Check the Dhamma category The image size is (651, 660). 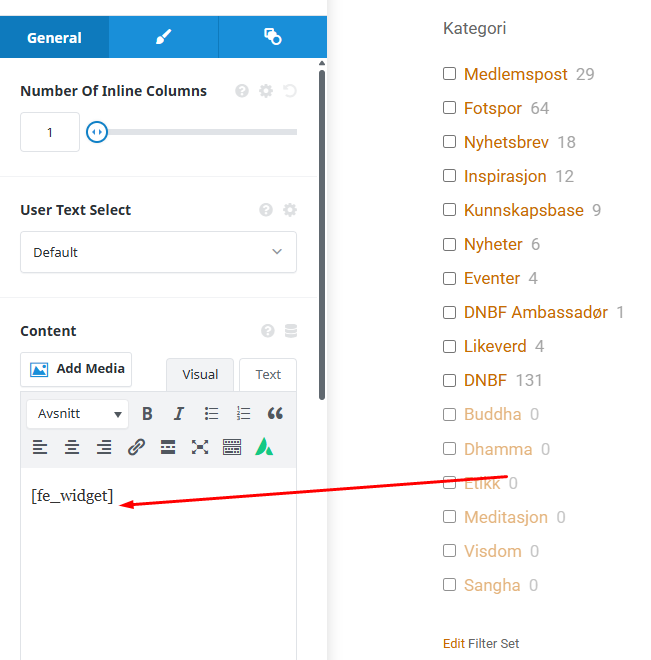click(449, 449)
